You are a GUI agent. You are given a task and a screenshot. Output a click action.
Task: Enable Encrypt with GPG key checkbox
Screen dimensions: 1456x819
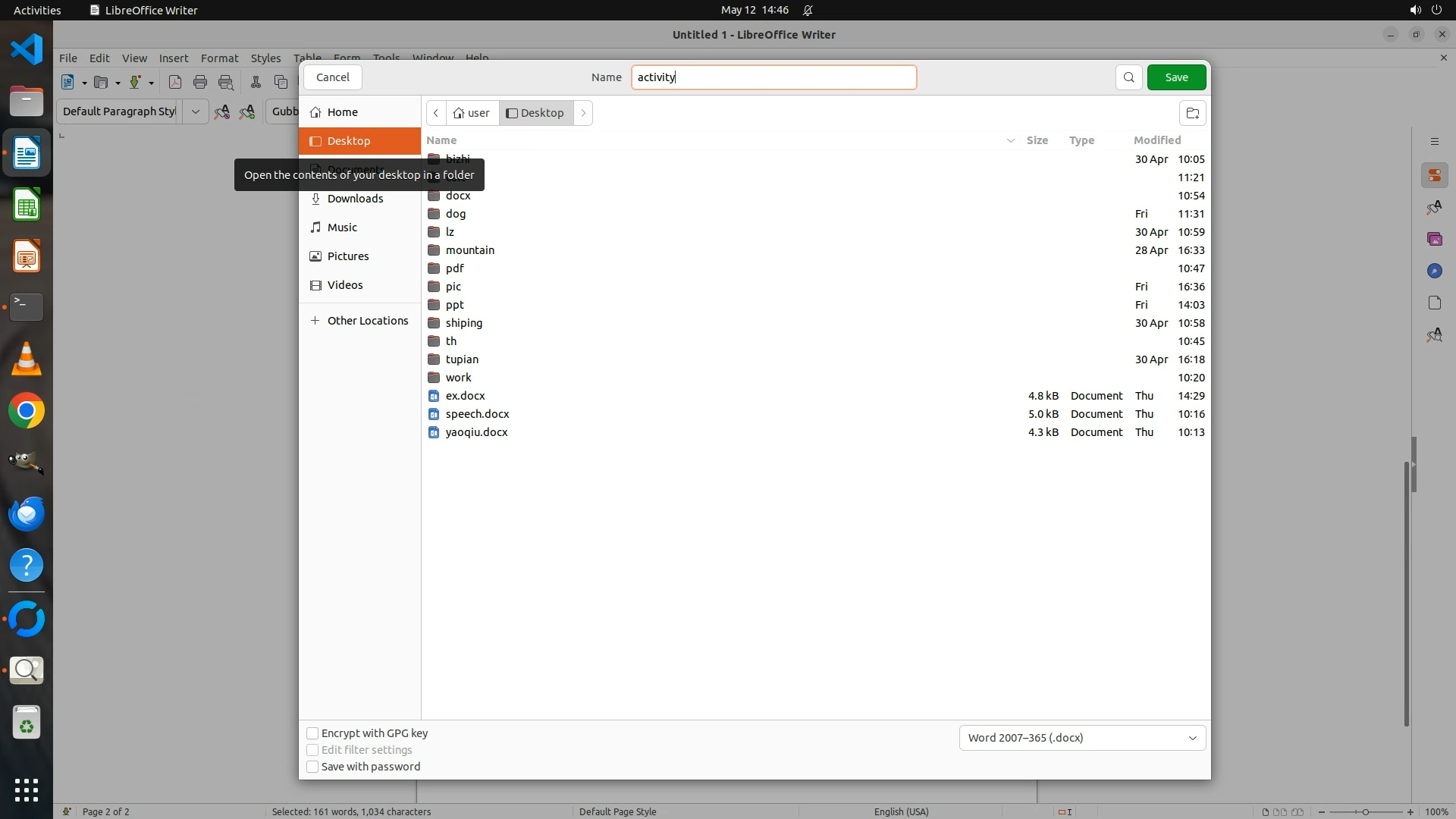(x=312, y=733)
